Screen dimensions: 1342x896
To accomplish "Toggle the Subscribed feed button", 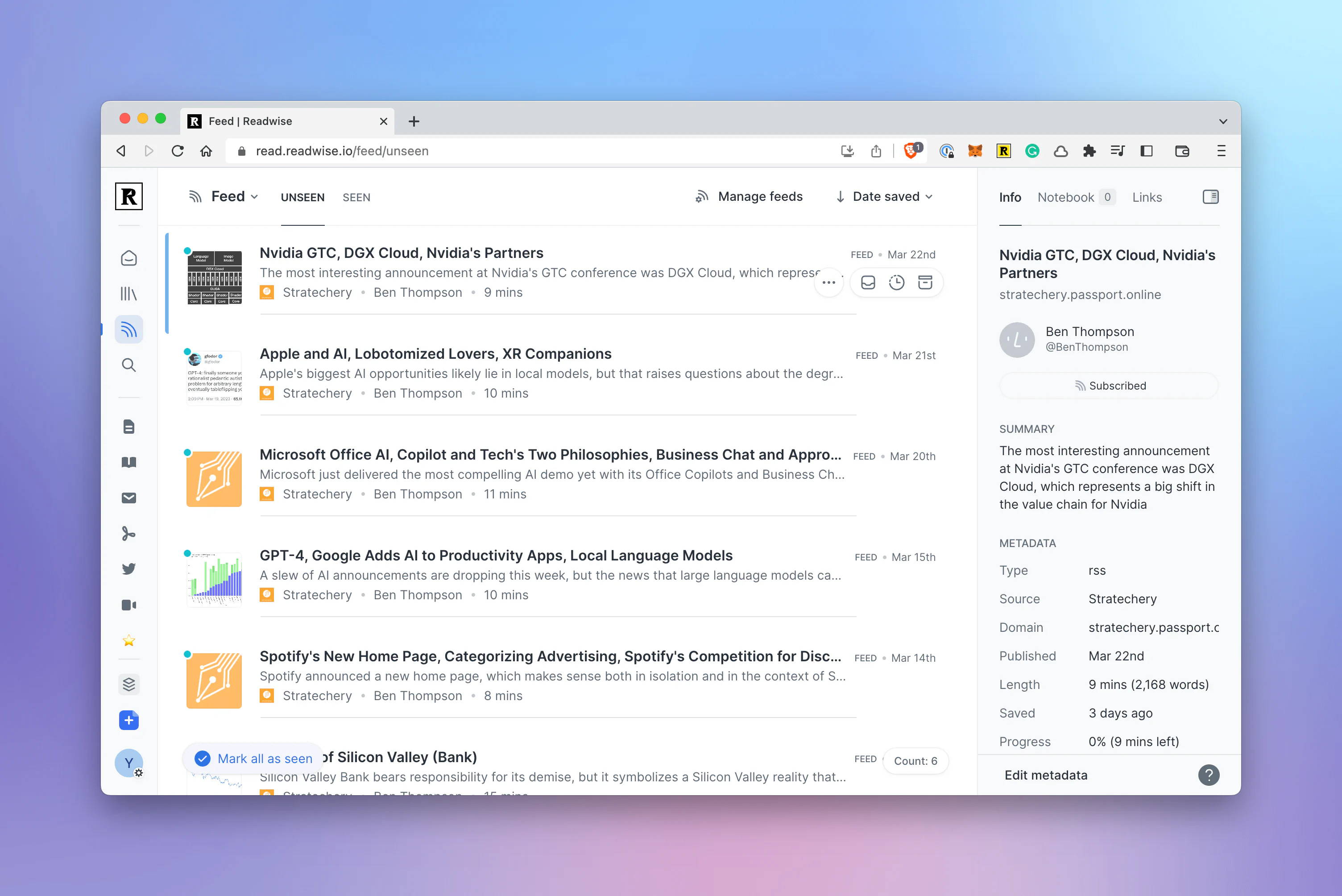I will click(x=1109, y=386).
